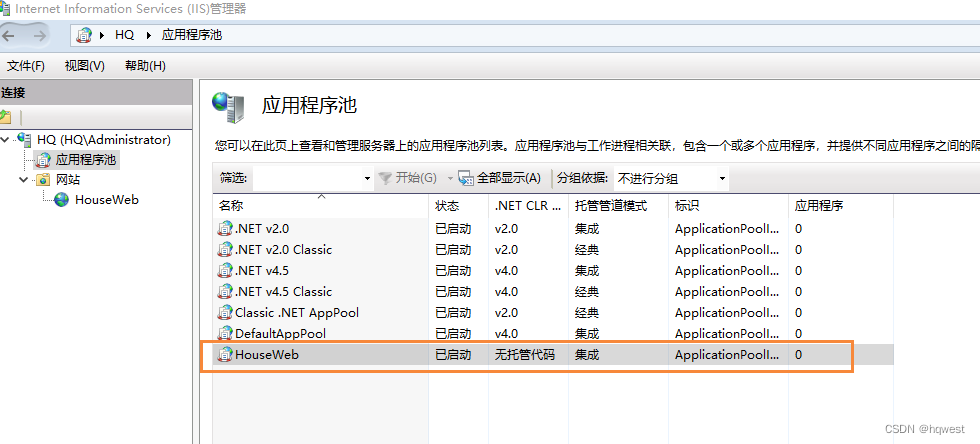This screenshot has height=444, width=980.
Task: Click 无托管代码 cell in HouseWeb row
Action: click(x=525, y=355)
